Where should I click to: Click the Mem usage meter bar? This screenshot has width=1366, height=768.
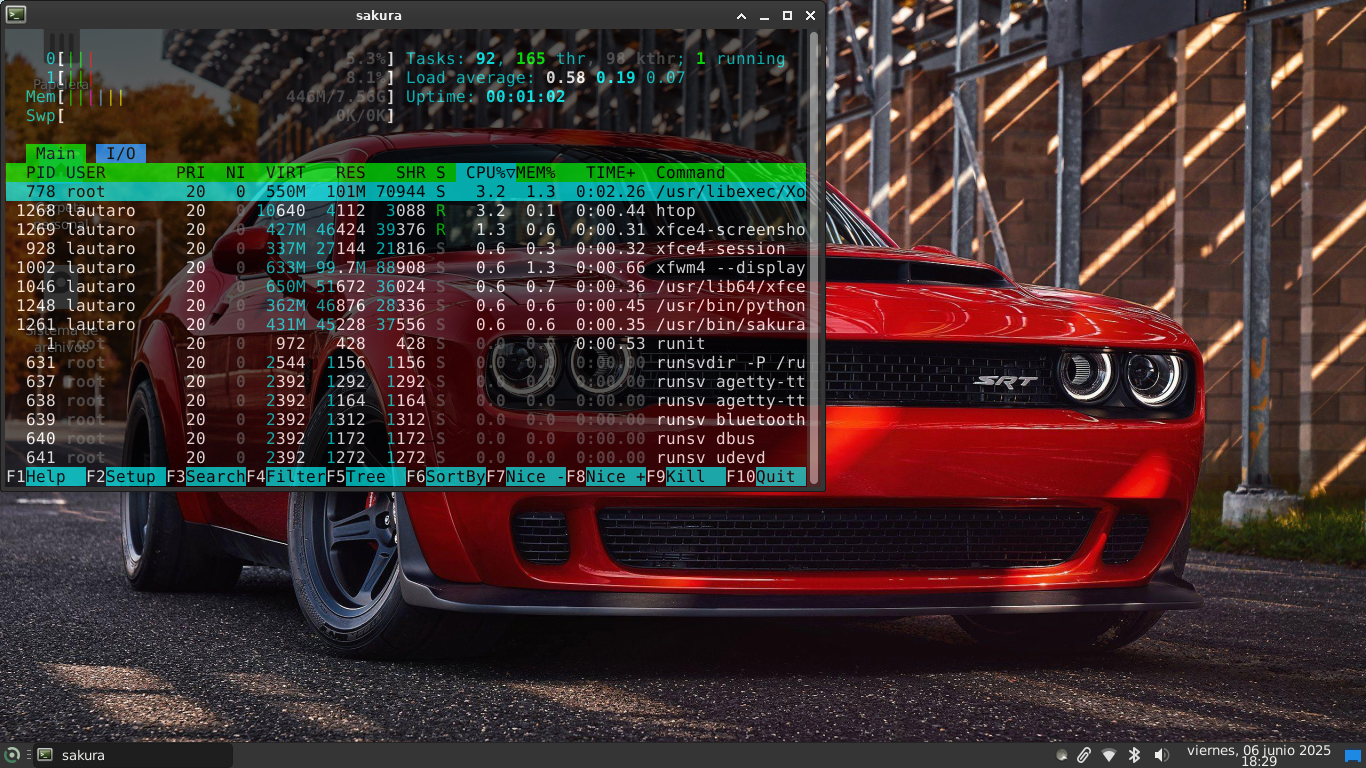211,97
